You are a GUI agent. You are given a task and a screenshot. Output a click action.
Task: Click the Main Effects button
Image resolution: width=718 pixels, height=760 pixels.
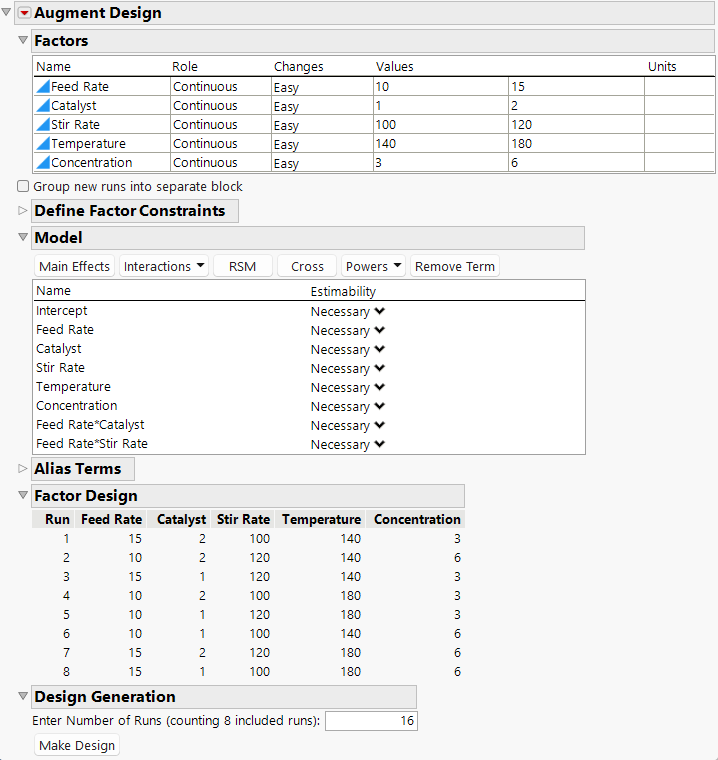pyautogui.click(x=75, y=266)
